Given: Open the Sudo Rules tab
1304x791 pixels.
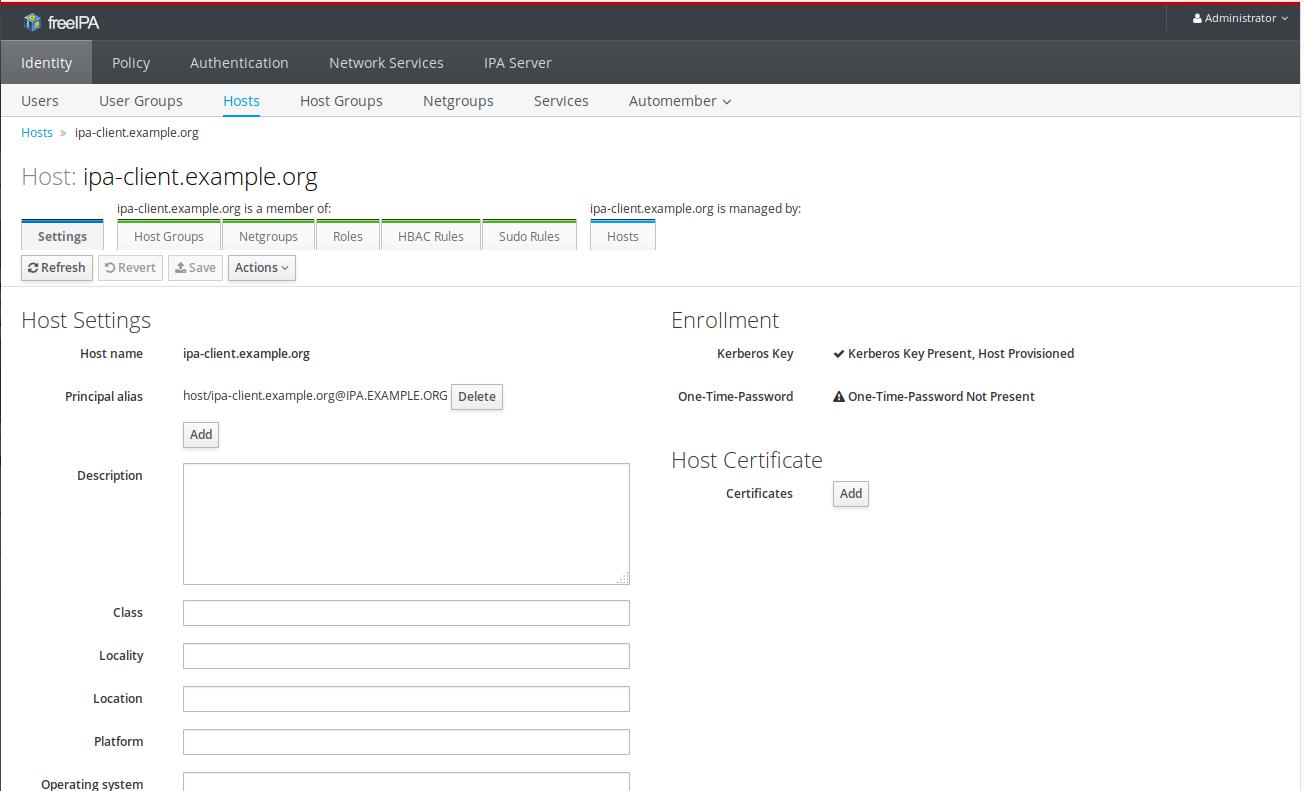Looking at the screenshot, I should point(529,236).
